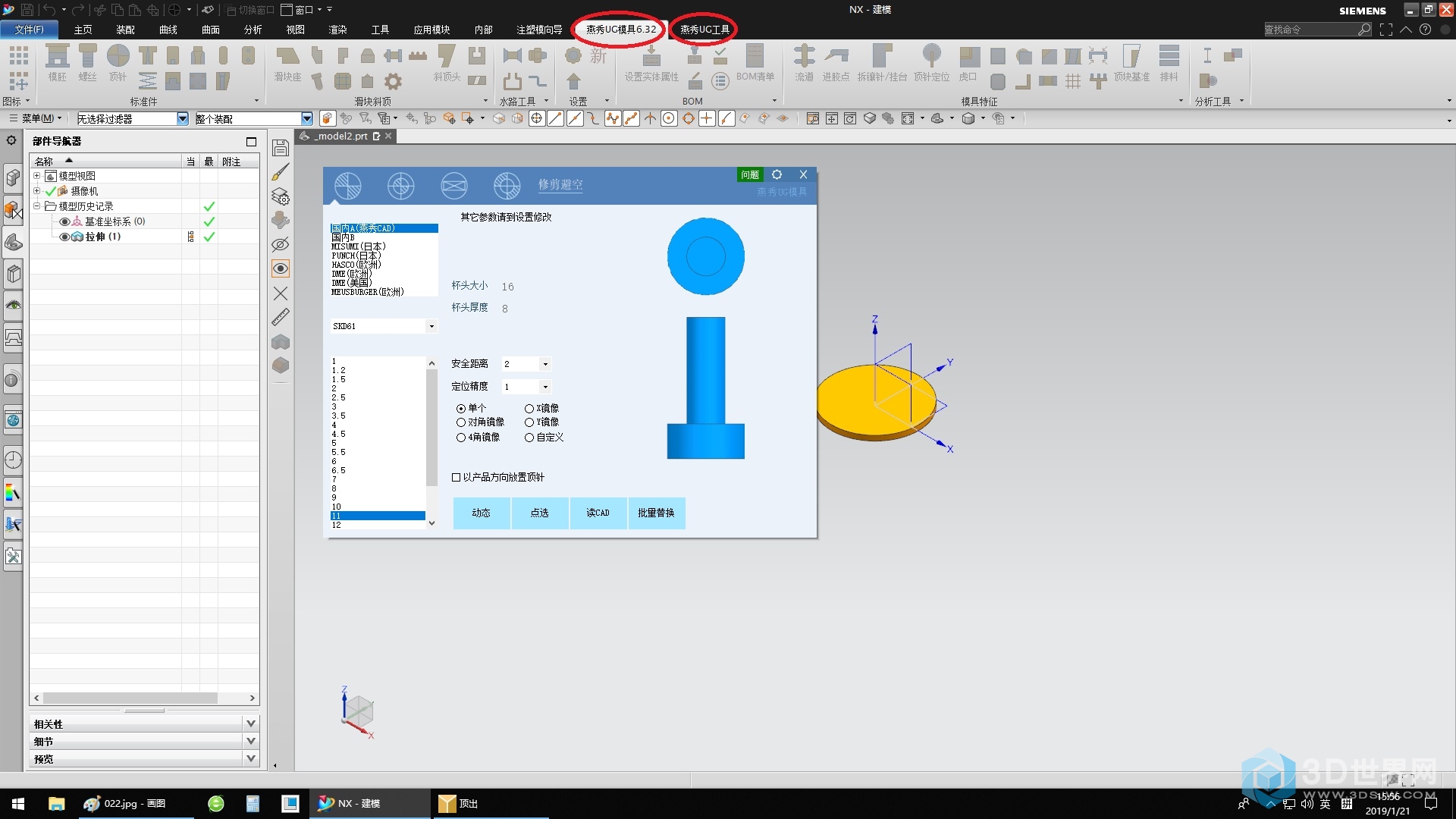Select the Y镜像 radio button

[529, 422]
